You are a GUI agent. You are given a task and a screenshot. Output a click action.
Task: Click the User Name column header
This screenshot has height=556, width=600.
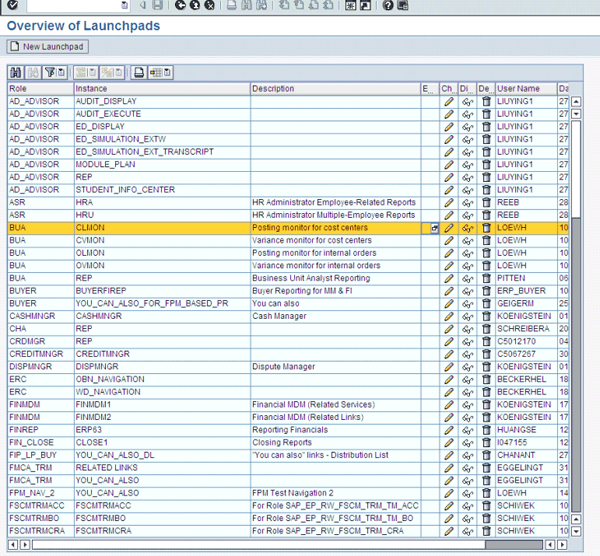click(x=524, y=89)
